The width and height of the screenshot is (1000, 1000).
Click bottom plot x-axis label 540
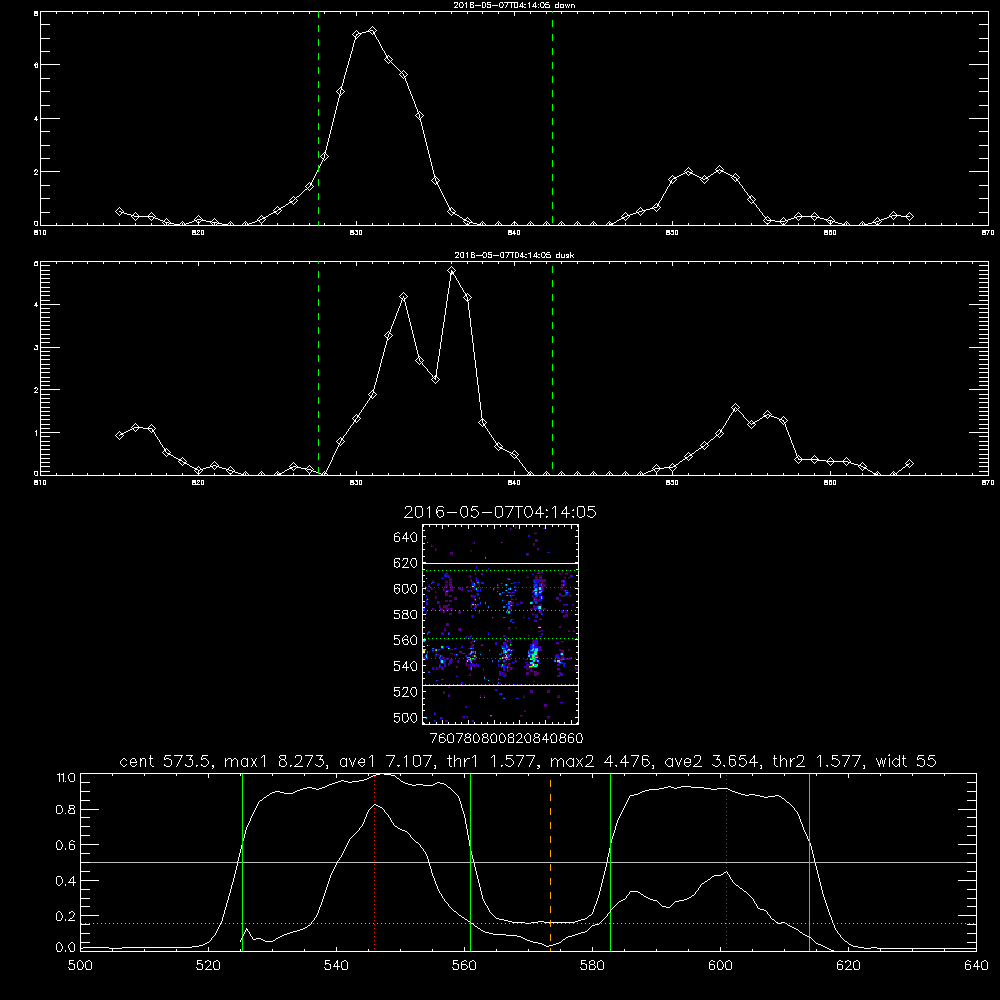336,966
